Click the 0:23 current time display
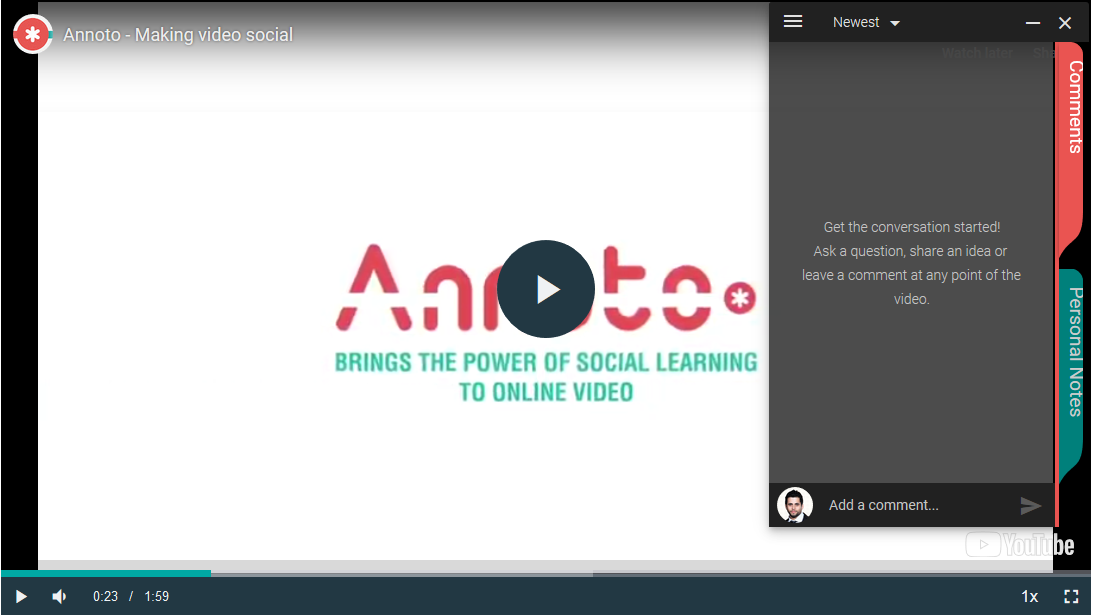The image size is (1094, 615). point(105,596)
